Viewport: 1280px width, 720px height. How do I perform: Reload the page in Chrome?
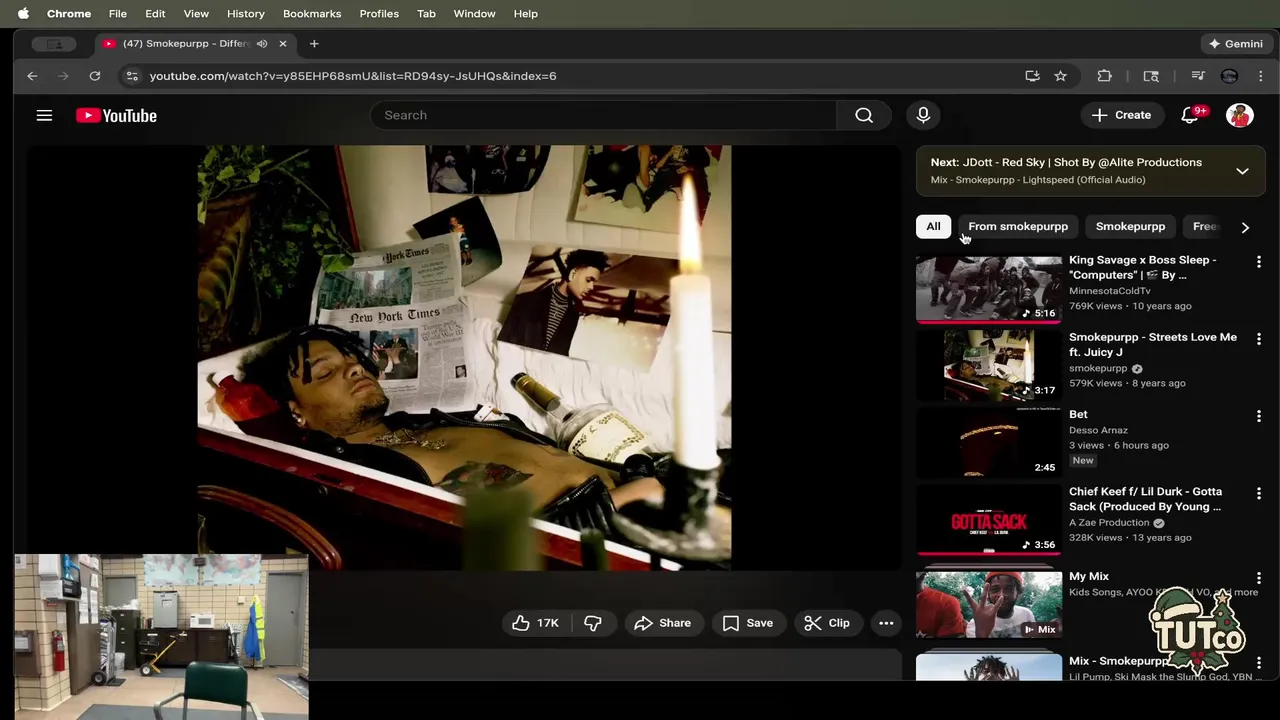[x=95, y=76]
